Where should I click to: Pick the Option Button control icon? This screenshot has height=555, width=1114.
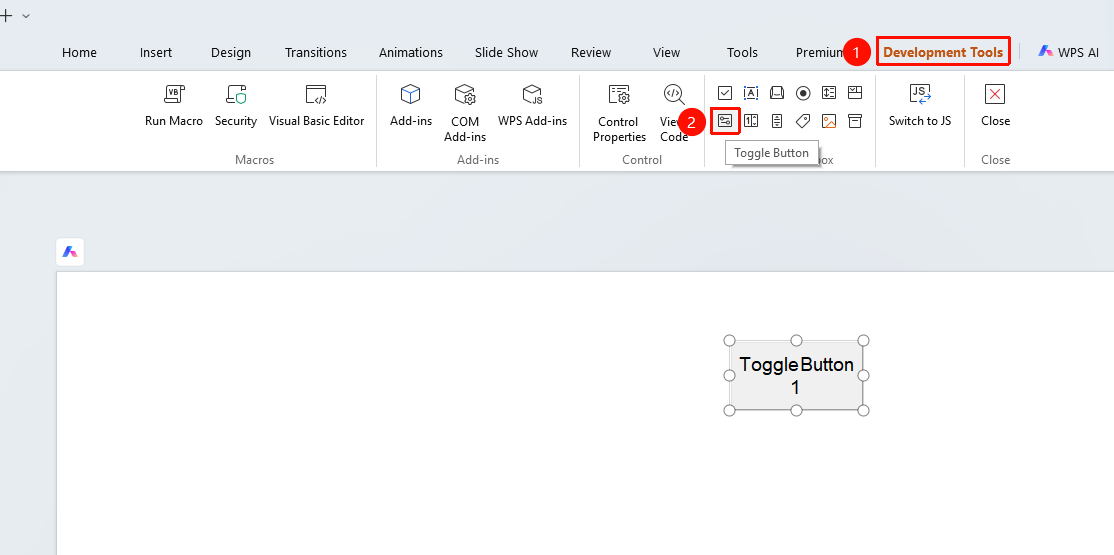803,92
